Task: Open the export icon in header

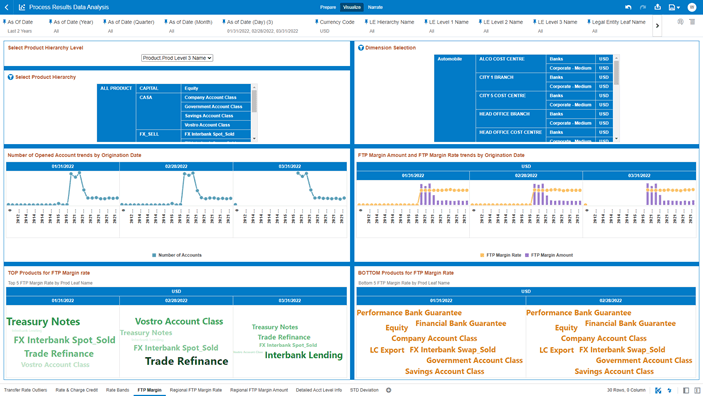Action: tap(657, 7)
